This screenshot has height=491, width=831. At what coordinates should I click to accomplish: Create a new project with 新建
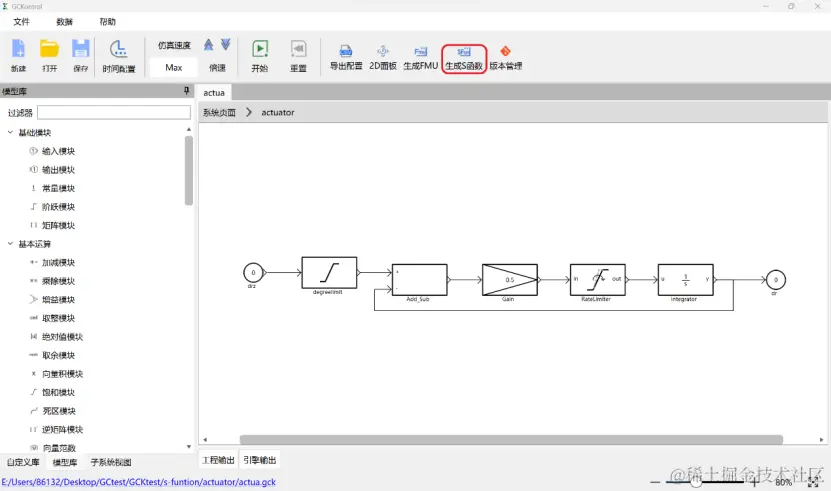coord(19,55)
